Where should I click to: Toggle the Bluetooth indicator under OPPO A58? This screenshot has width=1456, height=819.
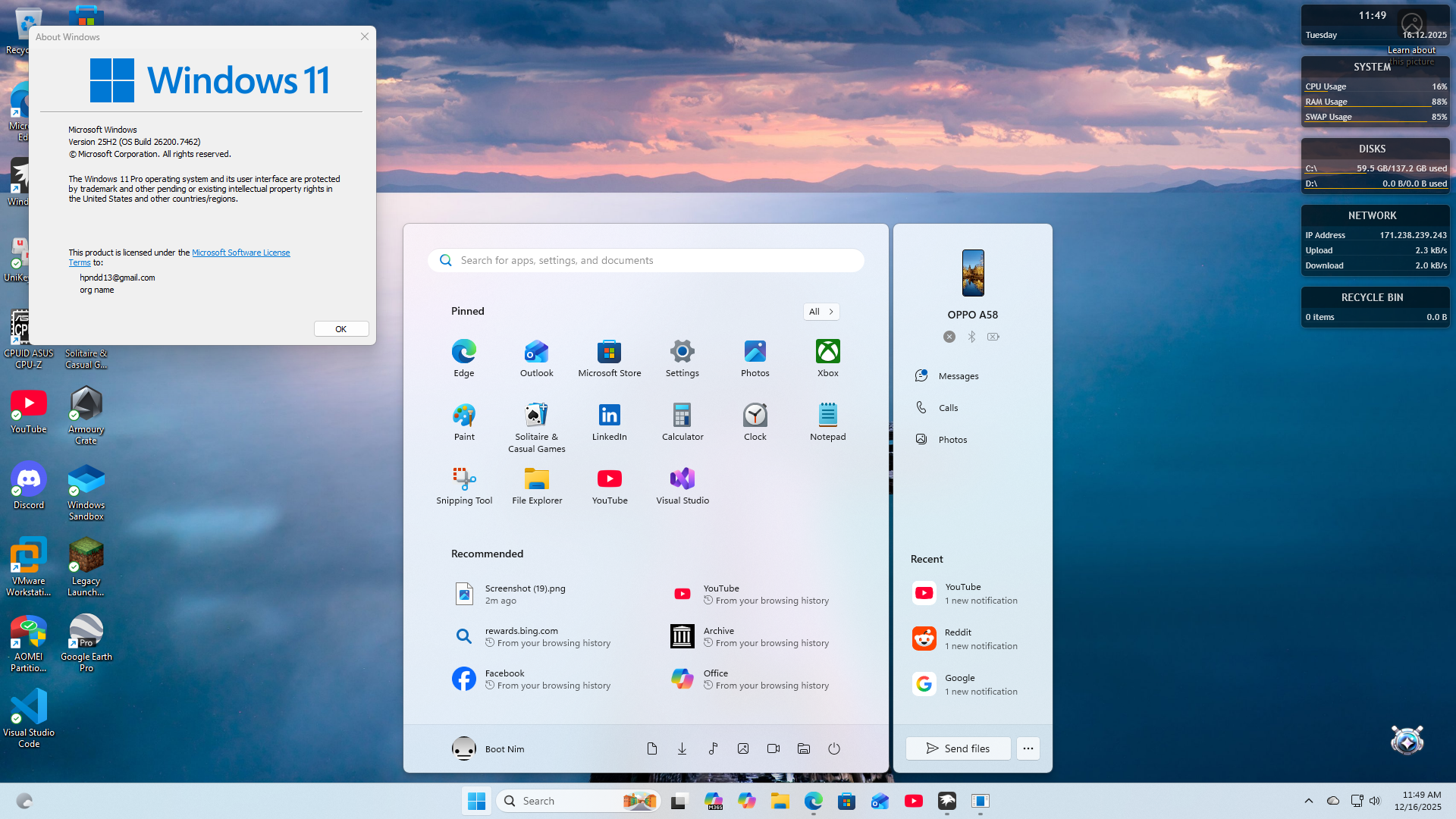pyautogui.click(x=971, y=336)
